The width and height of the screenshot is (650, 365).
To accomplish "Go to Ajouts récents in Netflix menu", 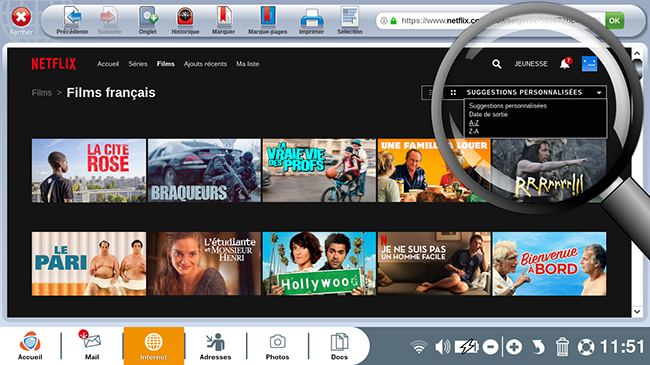I will click(x=205, y=64).
